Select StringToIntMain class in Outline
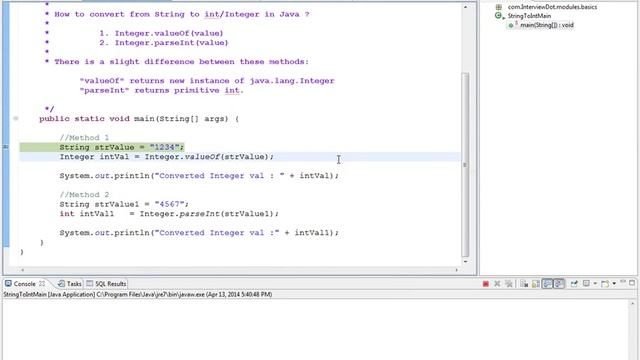 point(529,16)
